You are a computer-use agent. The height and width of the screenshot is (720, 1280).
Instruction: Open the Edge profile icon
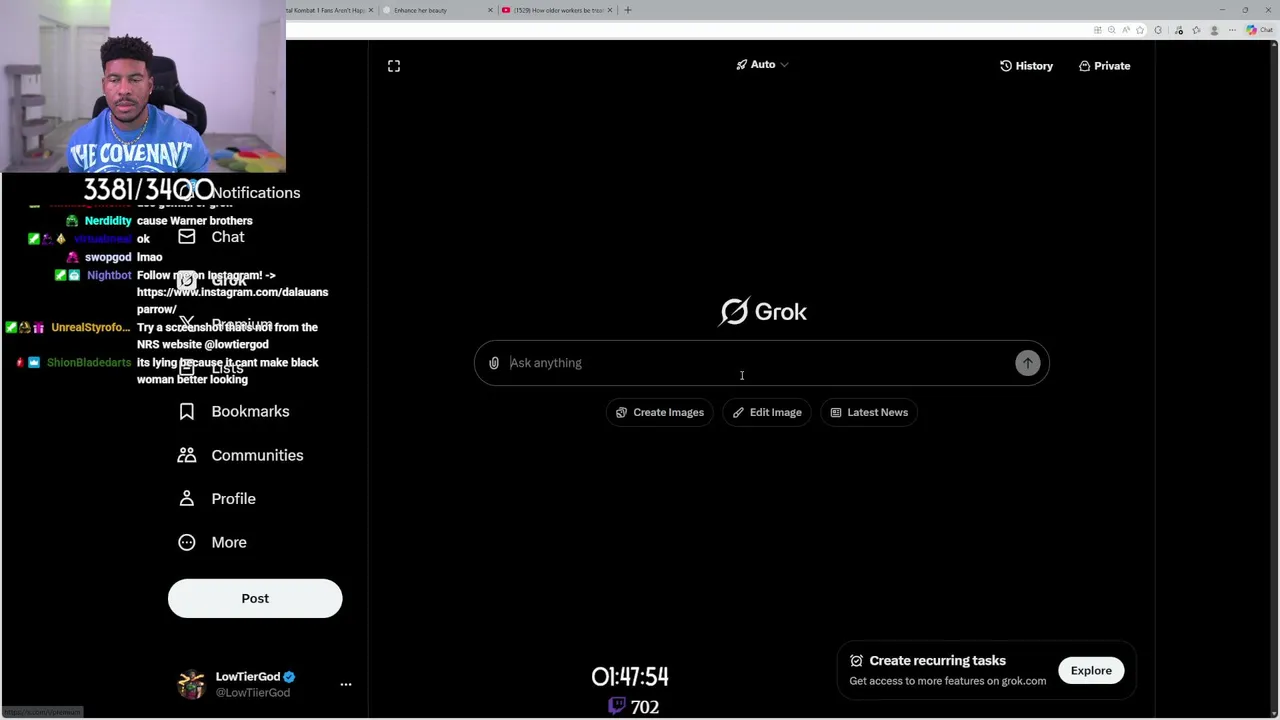coord(1214,30)
